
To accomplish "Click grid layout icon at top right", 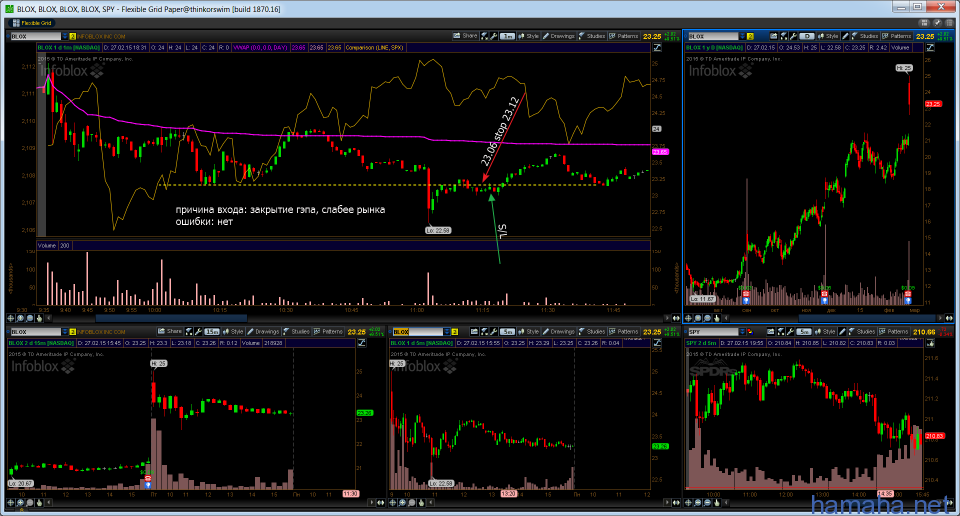I will pyautogui.click(x=924, y=23).
